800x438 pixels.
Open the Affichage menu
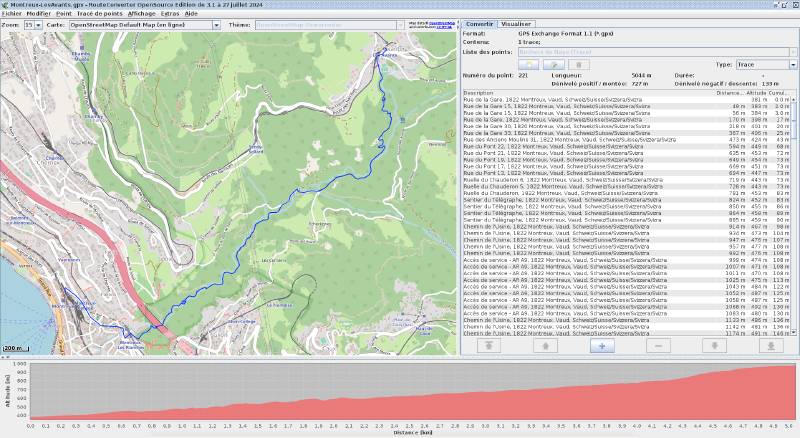141,14
